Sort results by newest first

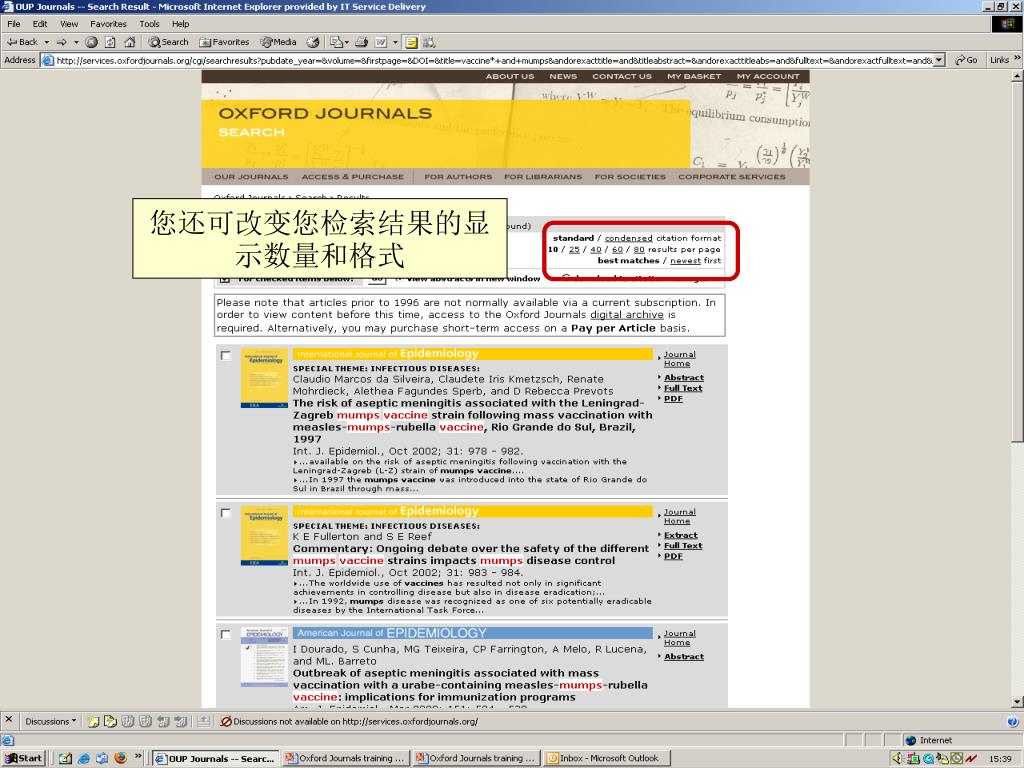685,261
